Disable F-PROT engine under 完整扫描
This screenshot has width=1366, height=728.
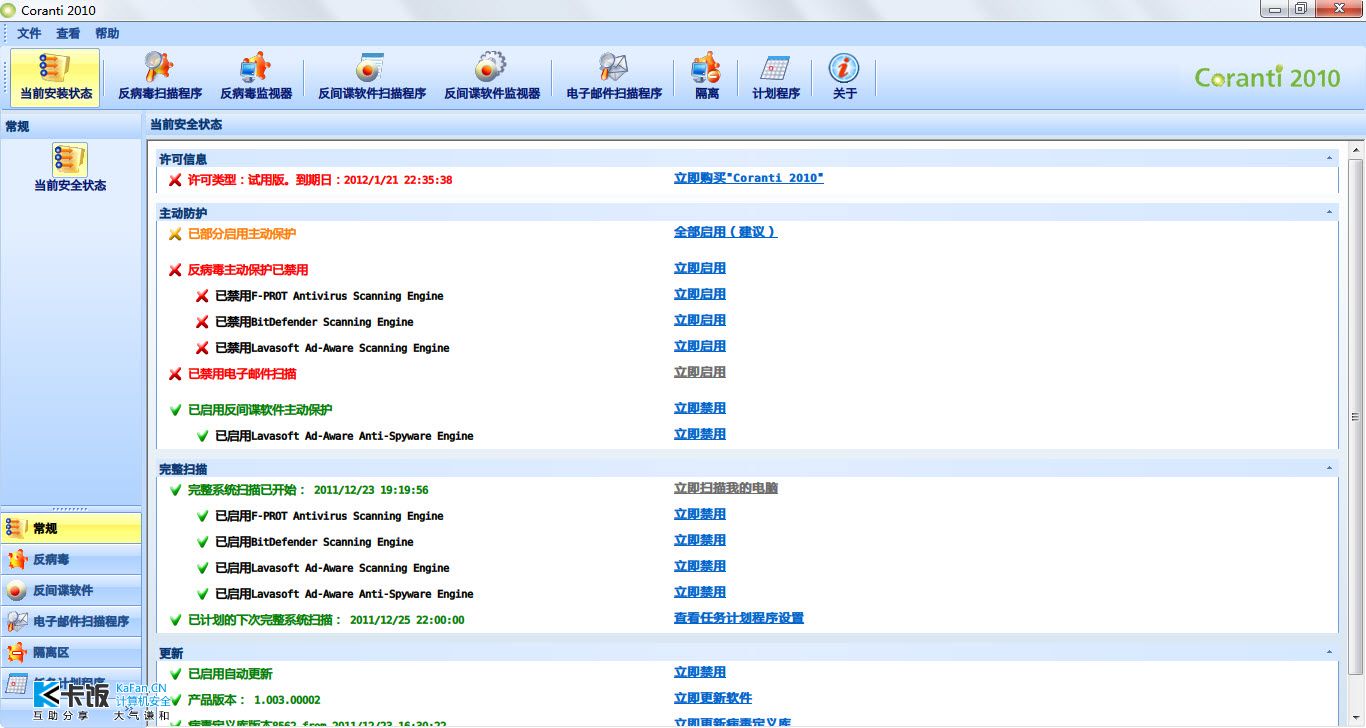pyautogui.click(x=700, y=514)
